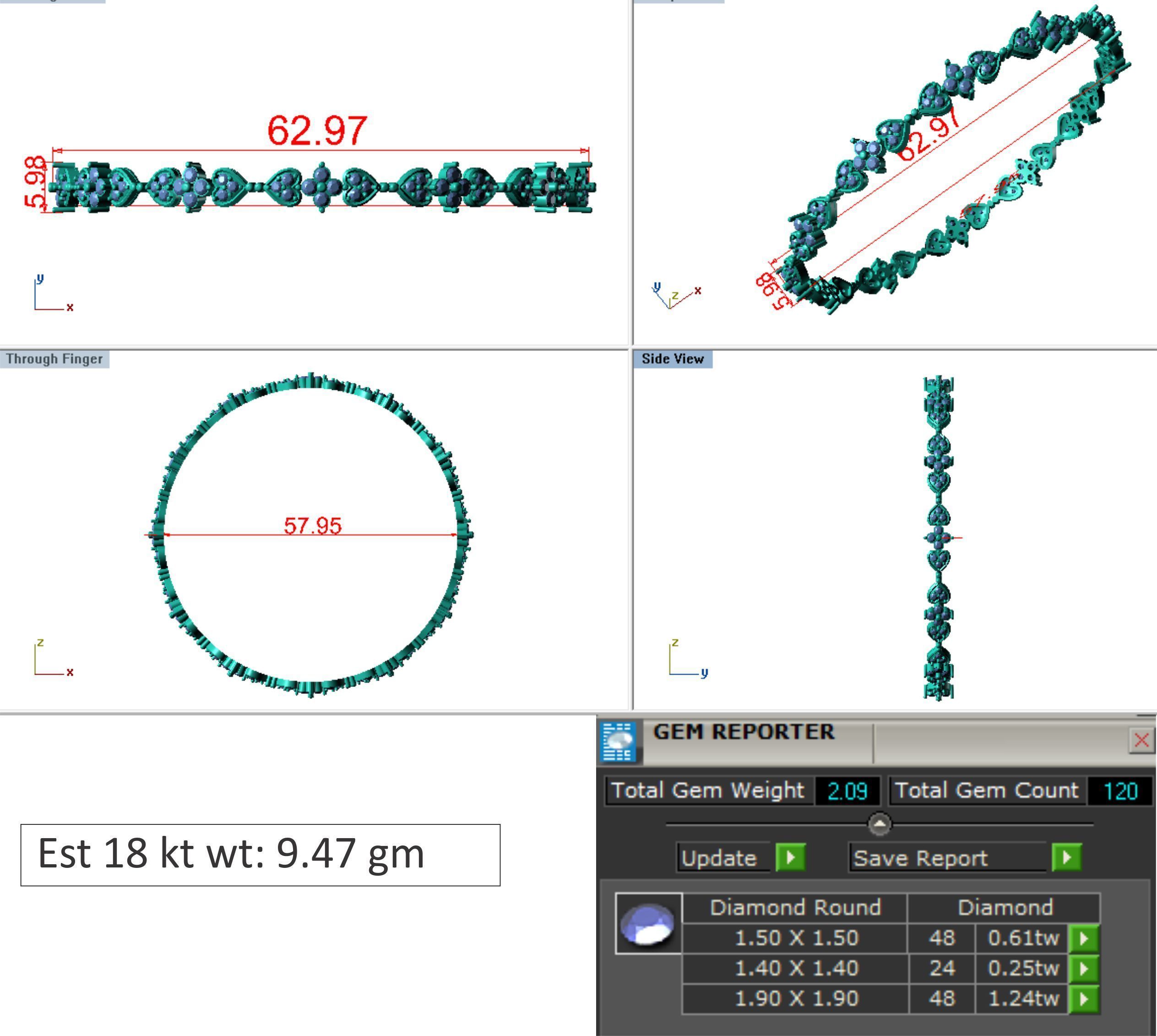This screenshot has width=1157, height=1036.
Task: Click the Total Gem Weight value 2.09
Action: 847,791
